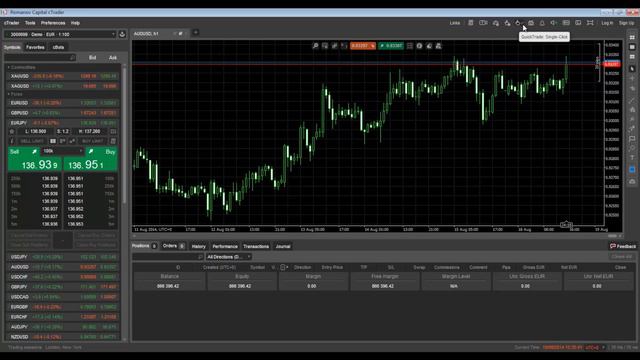
Task: Open the Preferences menu
Action: (53, 23)
